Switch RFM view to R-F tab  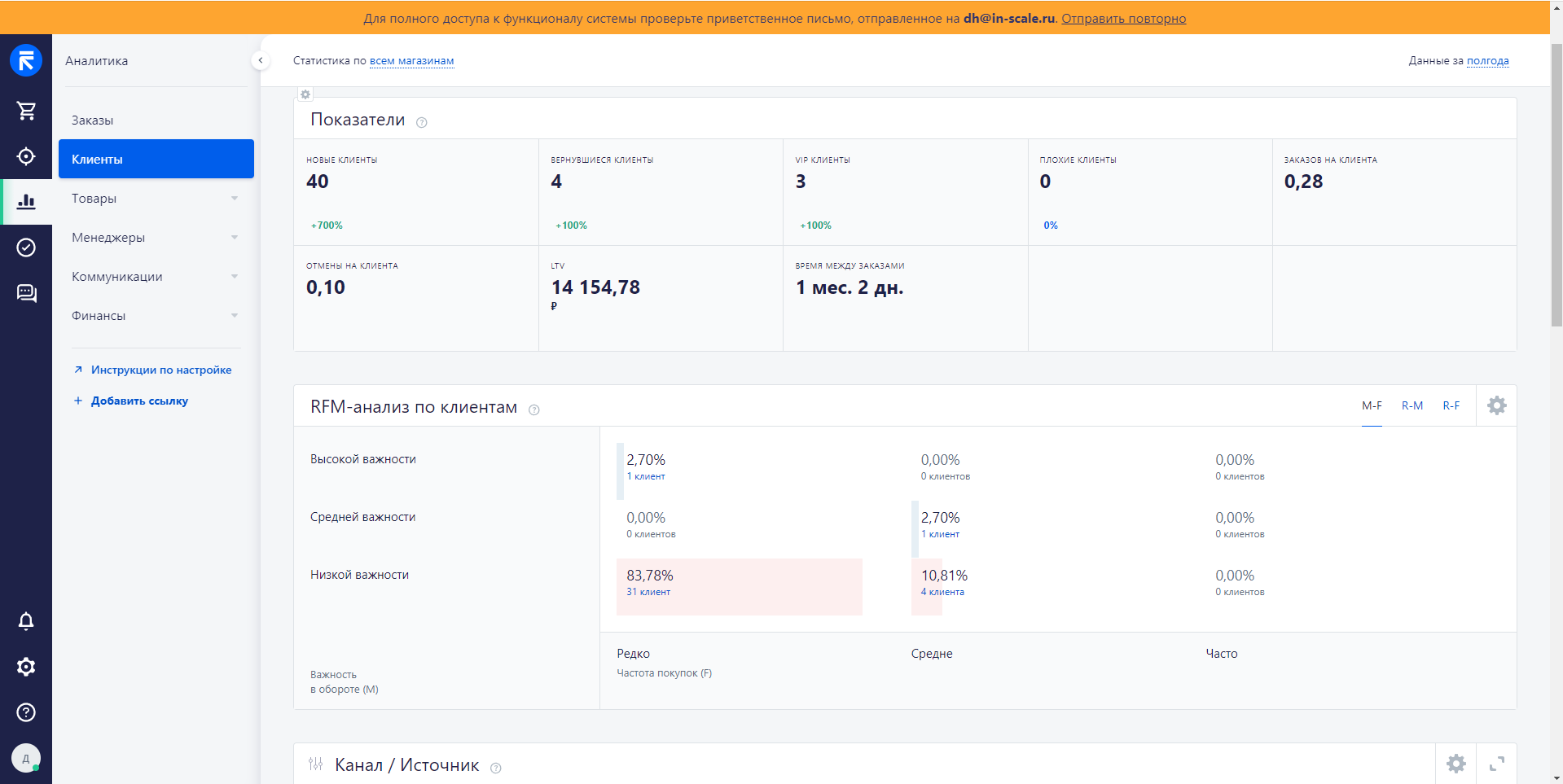coord(1451,405)
